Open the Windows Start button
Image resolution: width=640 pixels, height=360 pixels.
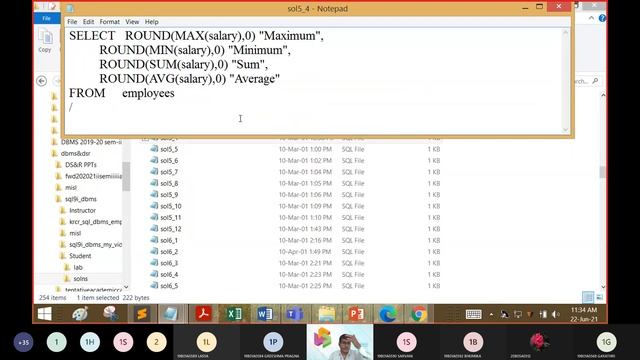coord(44,314)
